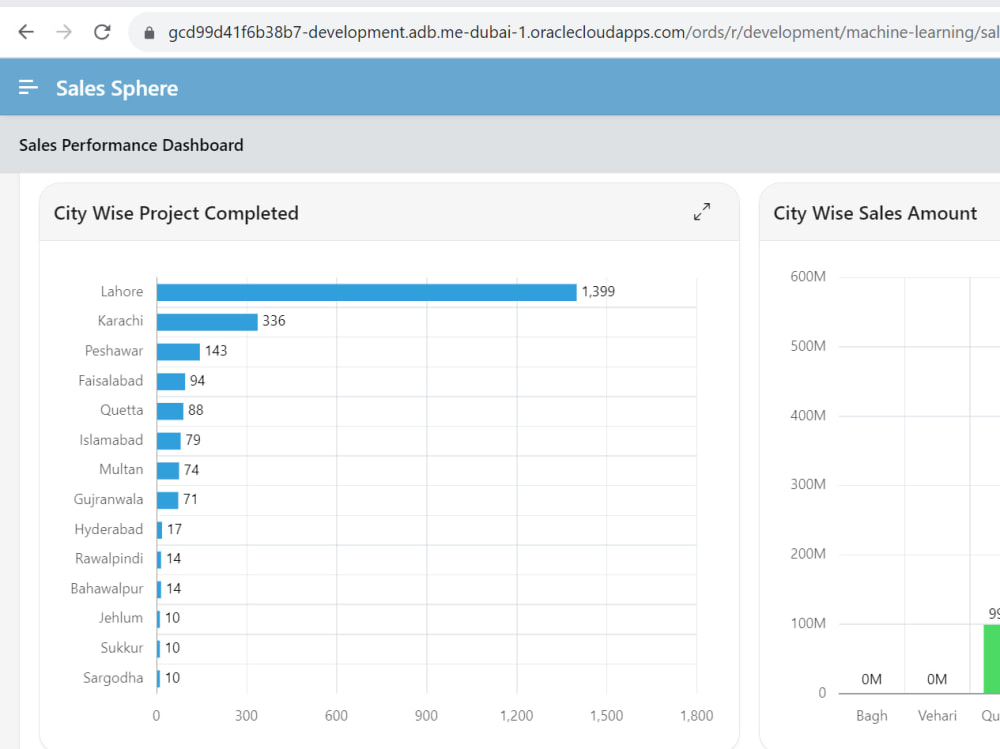Image resolution: width=1000 pixels, height=749 pixels.
Task: Select the Multan bar with value 74
Action: (168, 470)
